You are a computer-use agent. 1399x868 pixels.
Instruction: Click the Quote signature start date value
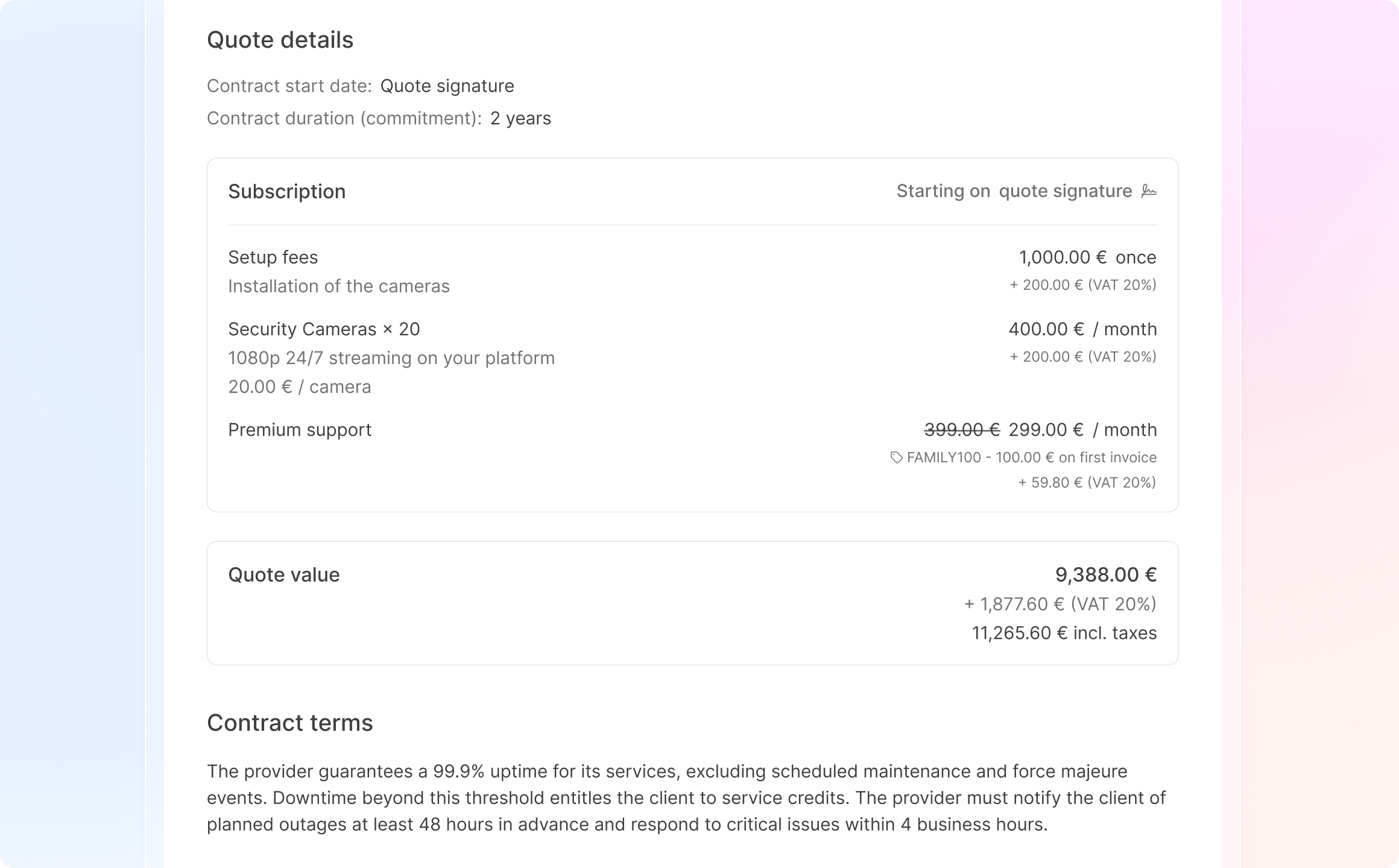[447, 86]
